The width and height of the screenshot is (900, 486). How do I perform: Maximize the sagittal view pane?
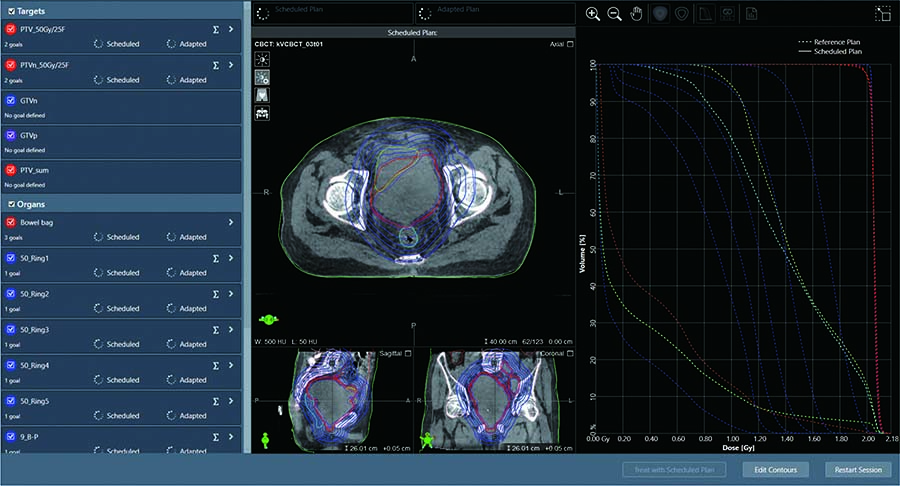[410, 355]
